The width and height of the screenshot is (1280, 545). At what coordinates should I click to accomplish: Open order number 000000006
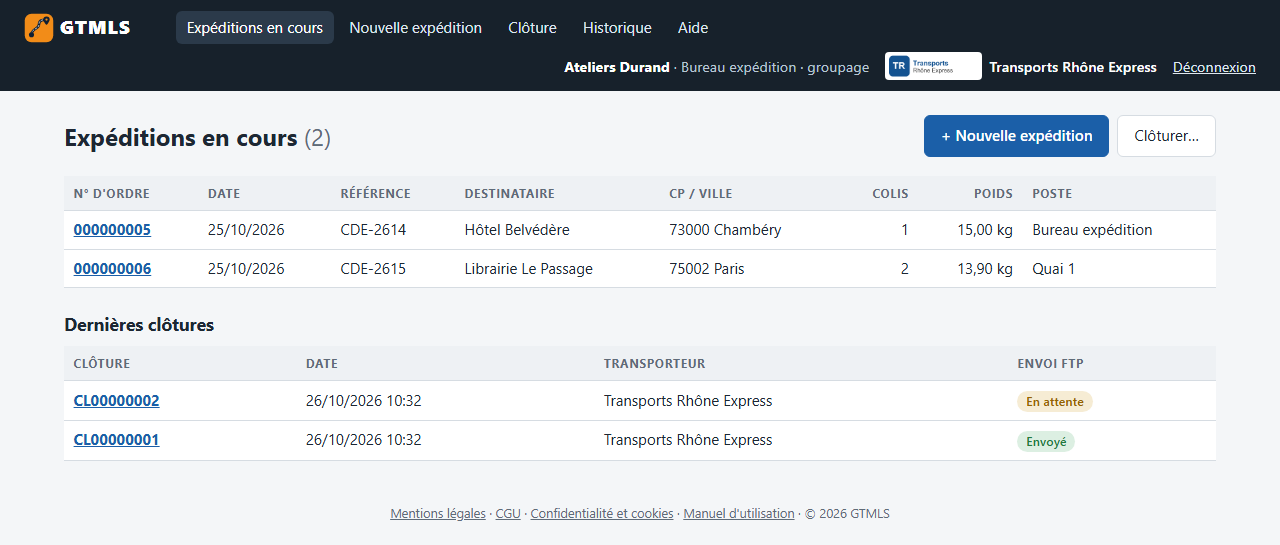(x=112, y=269)
